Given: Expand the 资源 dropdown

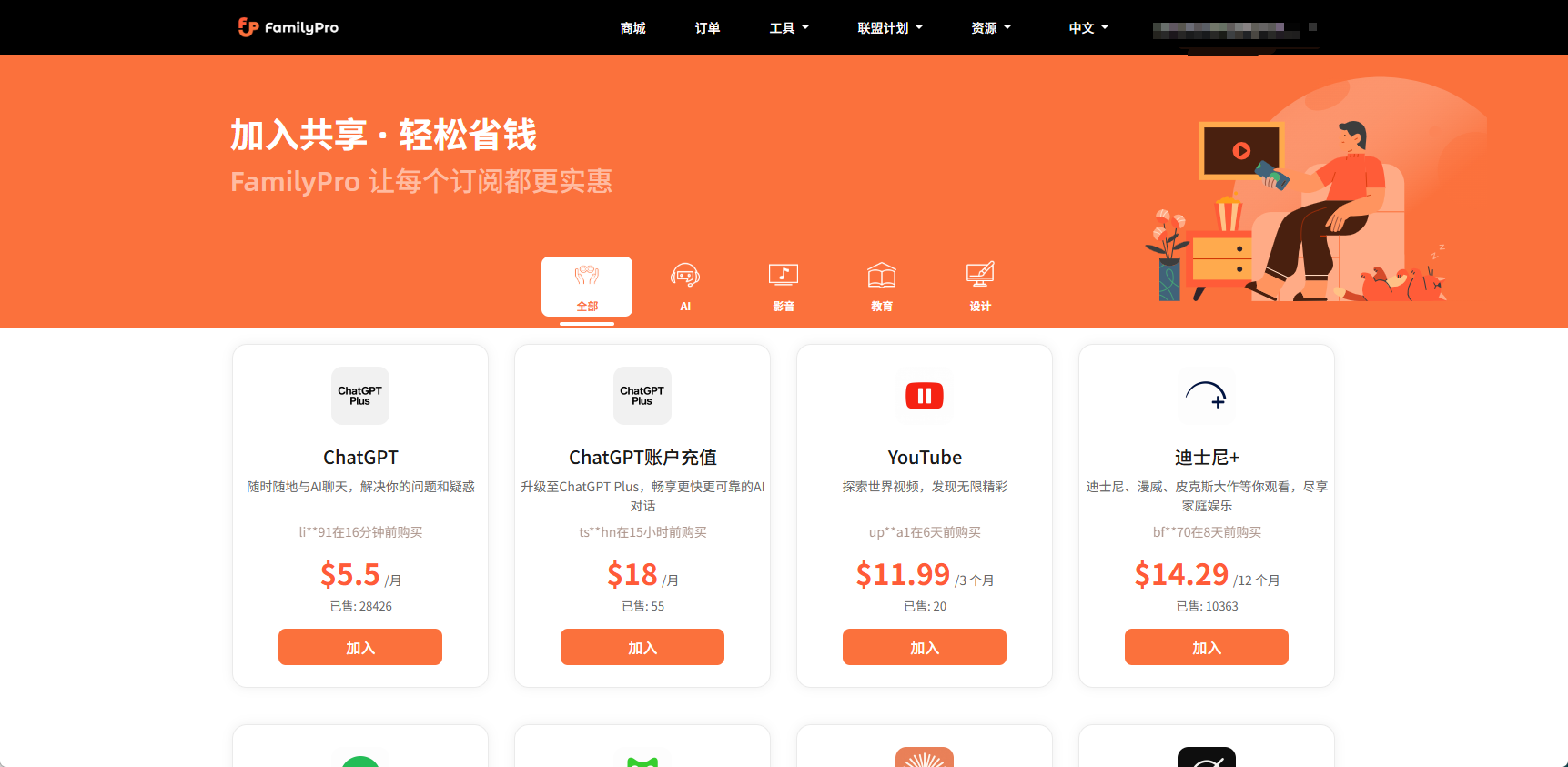Looking at the screenshot, I should [x=990, y=28].
